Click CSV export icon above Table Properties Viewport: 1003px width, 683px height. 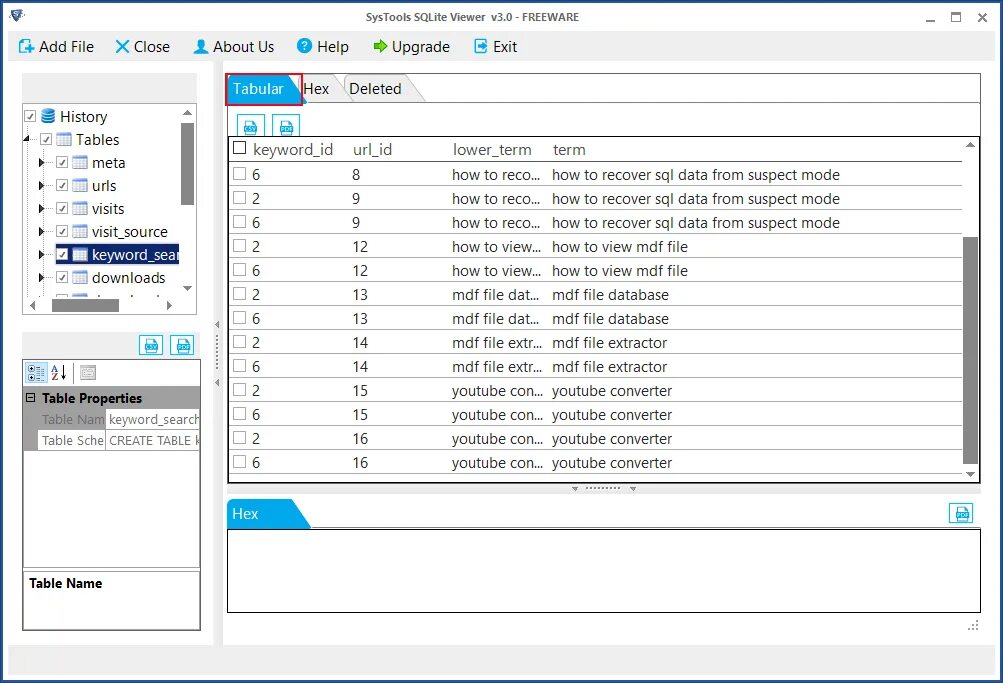click(151, 345)
